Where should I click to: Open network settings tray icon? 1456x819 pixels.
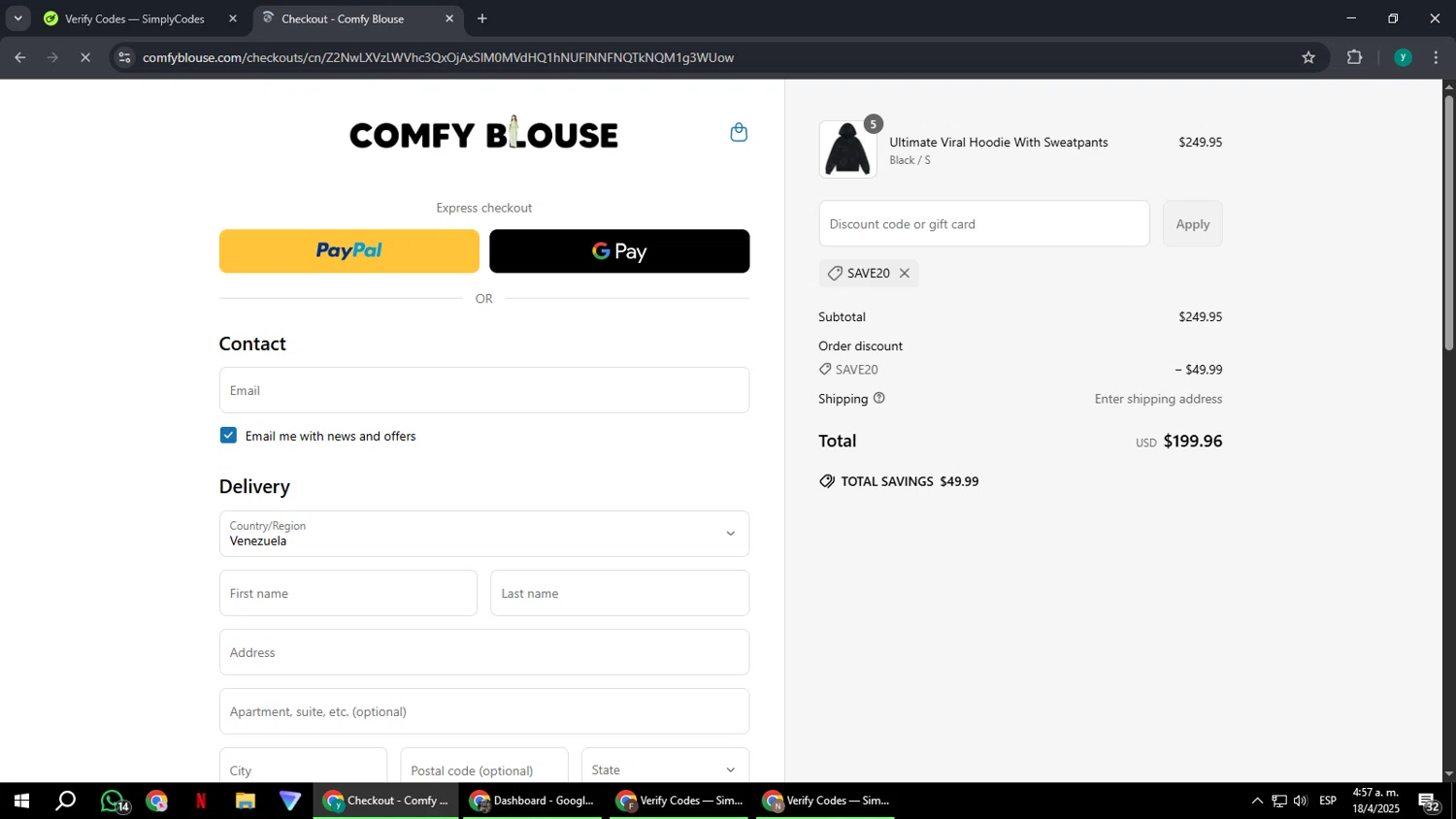click(x=1279, y=801)
